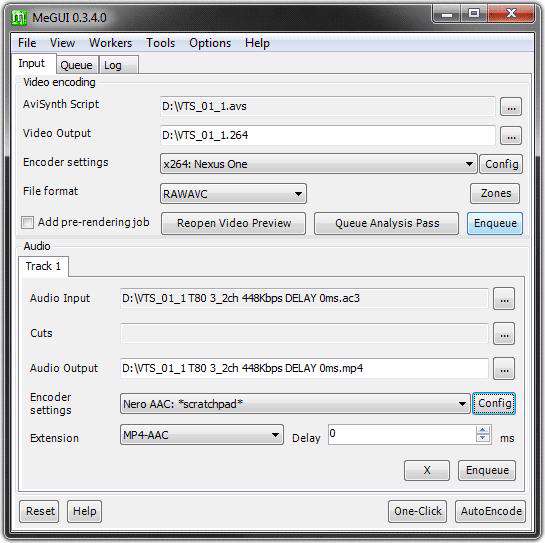The image size is (545, 543).
Task: Open audio encoder Config button
Action: 494,404
